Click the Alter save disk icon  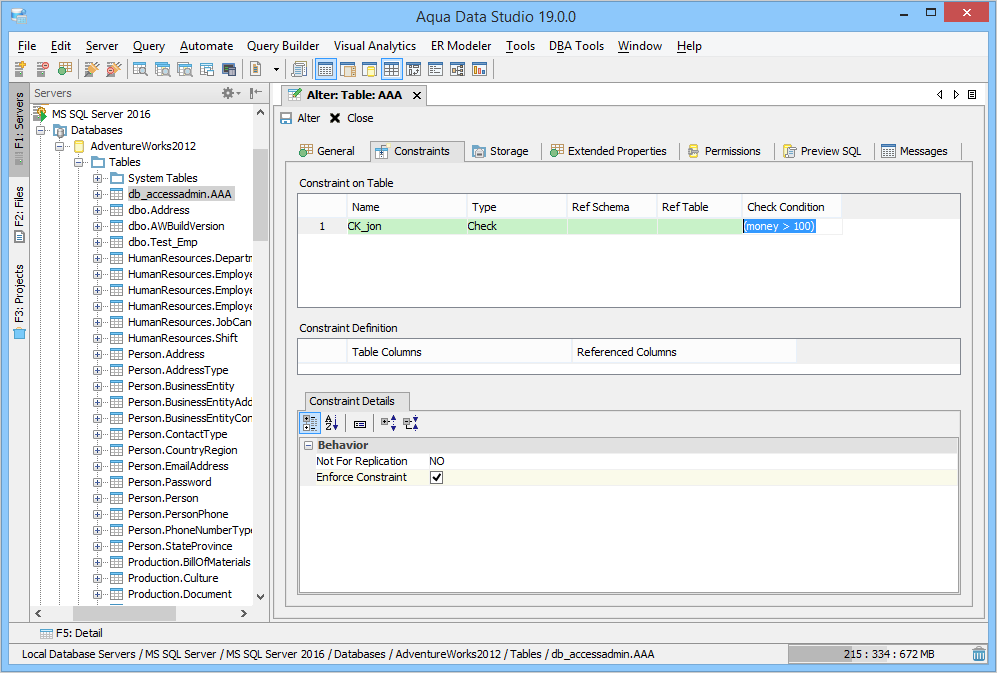click(x=286, y=118)
